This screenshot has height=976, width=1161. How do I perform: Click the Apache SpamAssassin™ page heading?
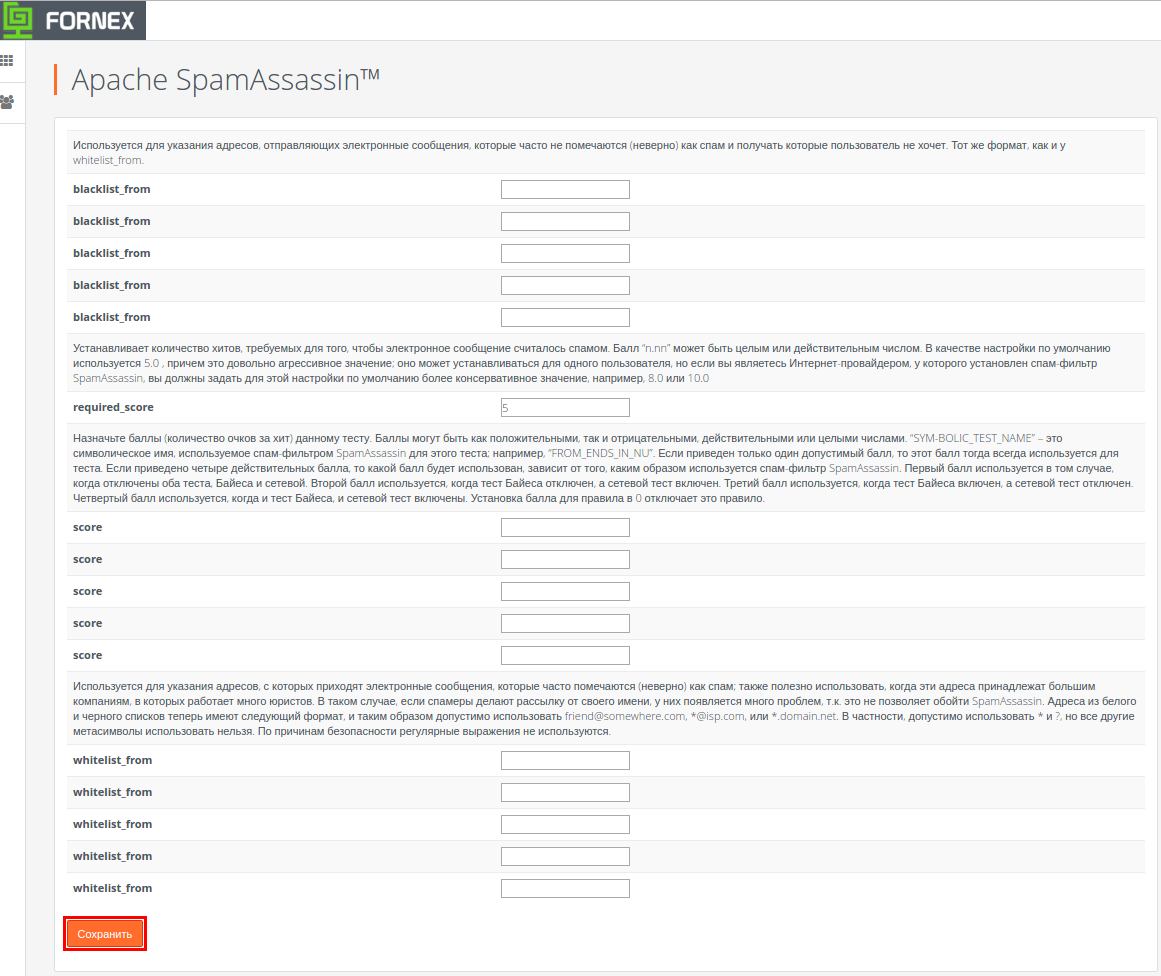[225, 80]
